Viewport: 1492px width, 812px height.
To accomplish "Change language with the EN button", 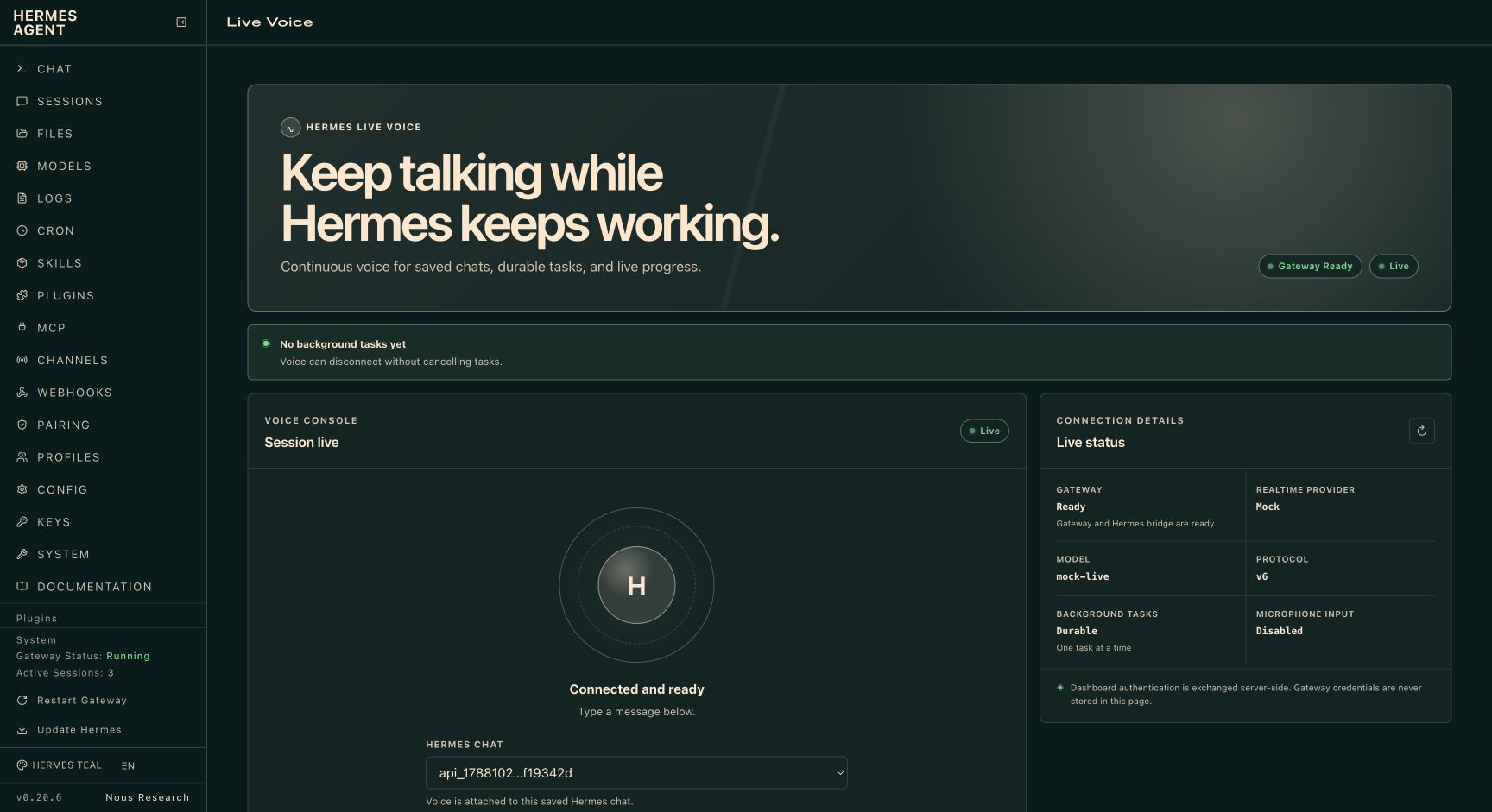I will pyautogui.click(x=129, y=766).
